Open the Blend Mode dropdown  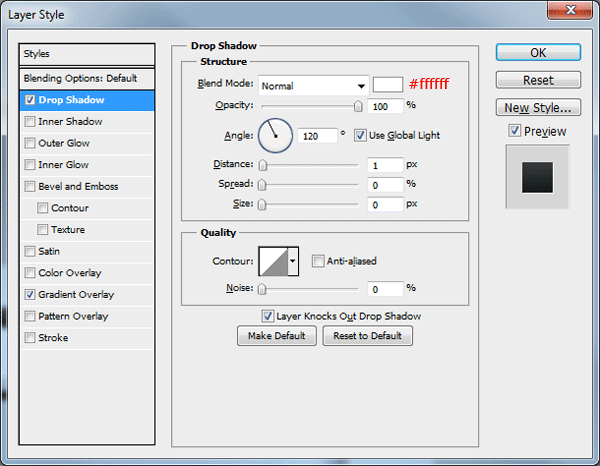point(313,86)
